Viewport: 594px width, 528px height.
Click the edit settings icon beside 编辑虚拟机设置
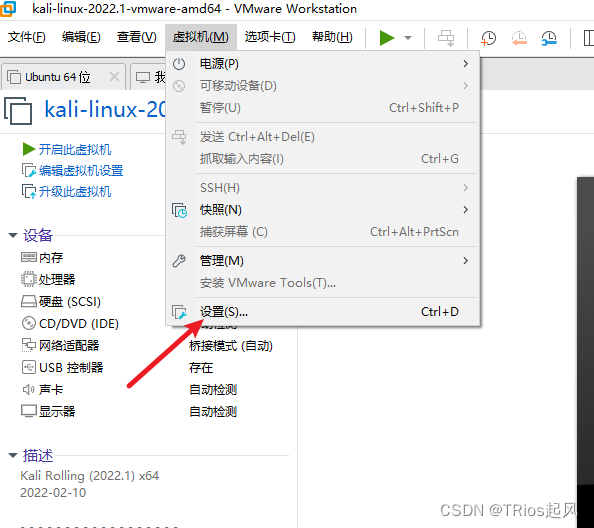(29, 170)
